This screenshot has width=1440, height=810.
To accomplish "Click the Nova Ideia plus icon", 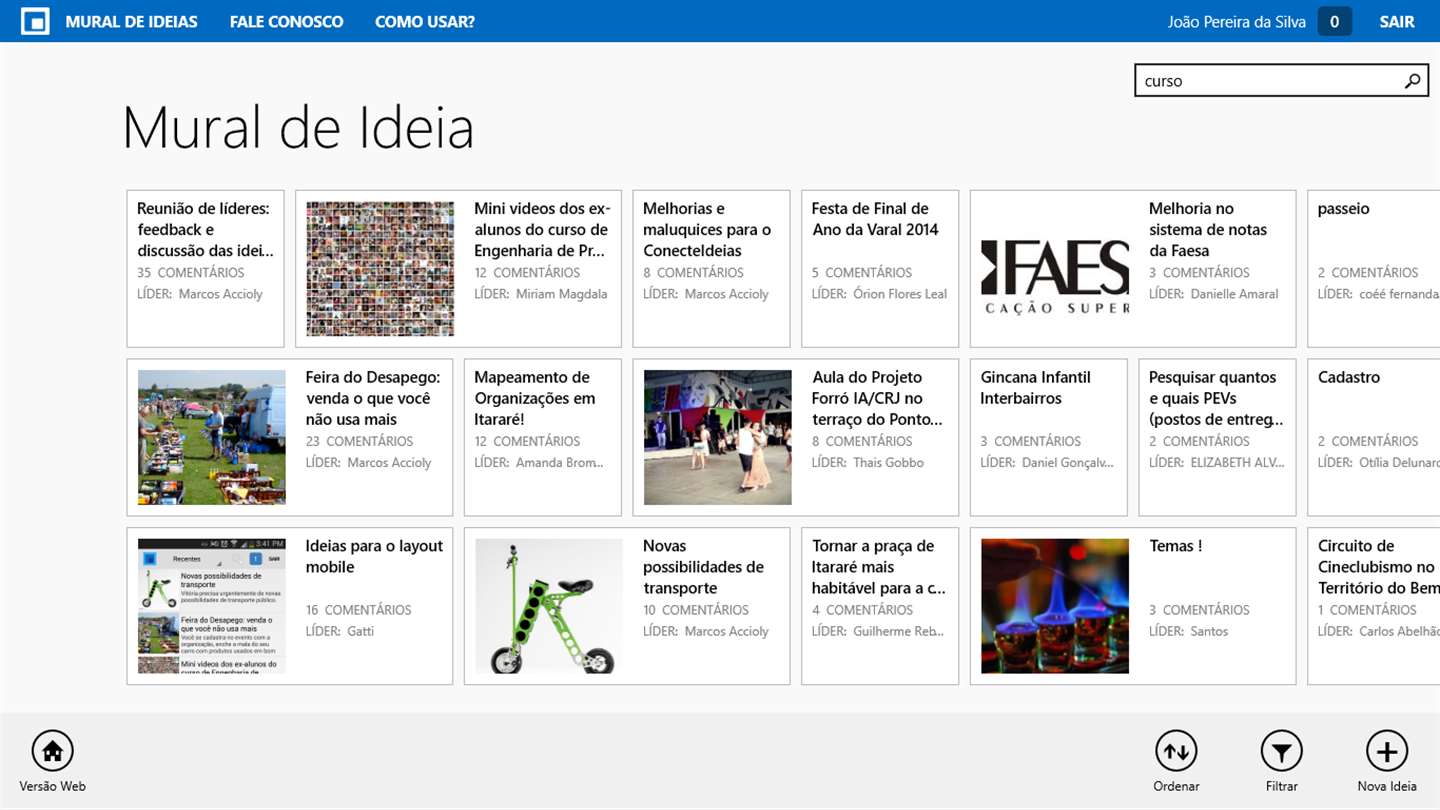I will click(1387, 751).
